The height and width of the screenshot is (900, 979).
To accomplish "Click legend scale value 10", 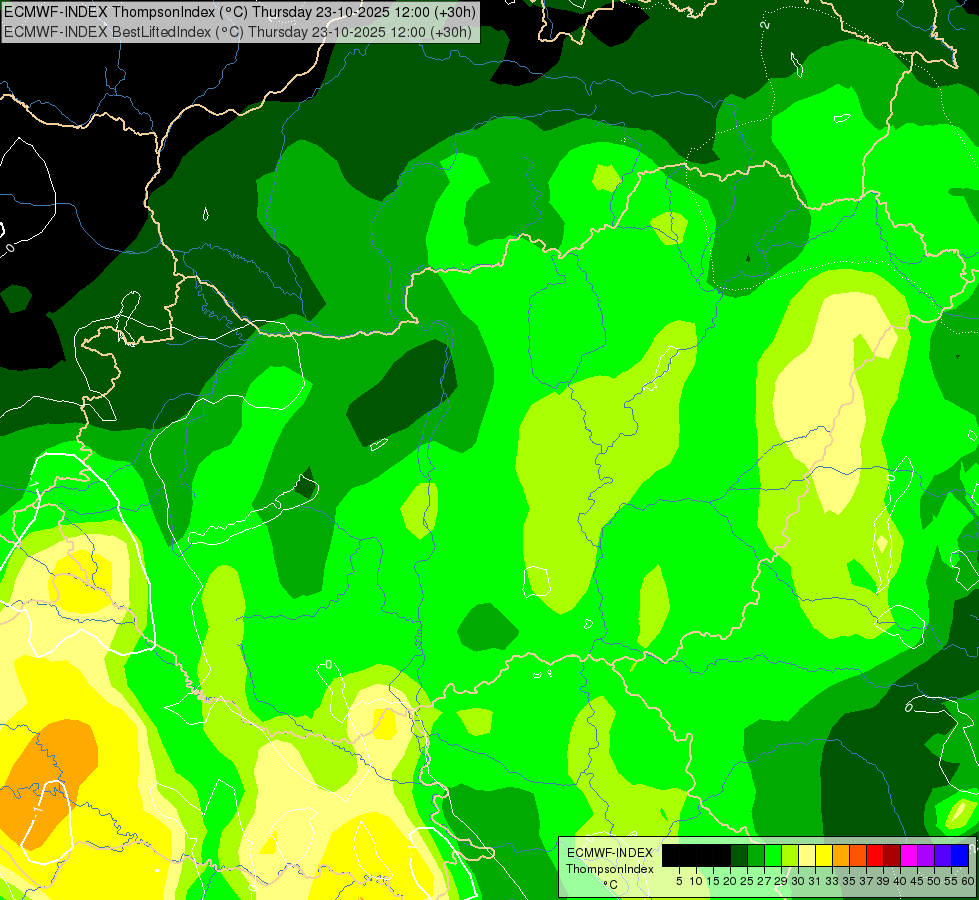I will [696, 881].
